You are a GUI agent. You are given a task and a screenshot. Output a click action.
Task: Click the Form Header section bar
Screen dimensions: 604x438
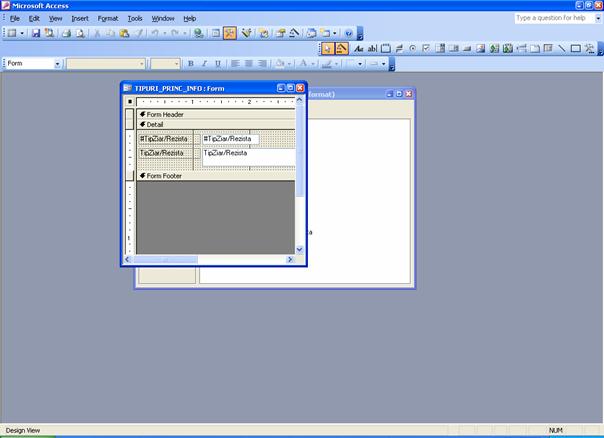pos(215,114)
